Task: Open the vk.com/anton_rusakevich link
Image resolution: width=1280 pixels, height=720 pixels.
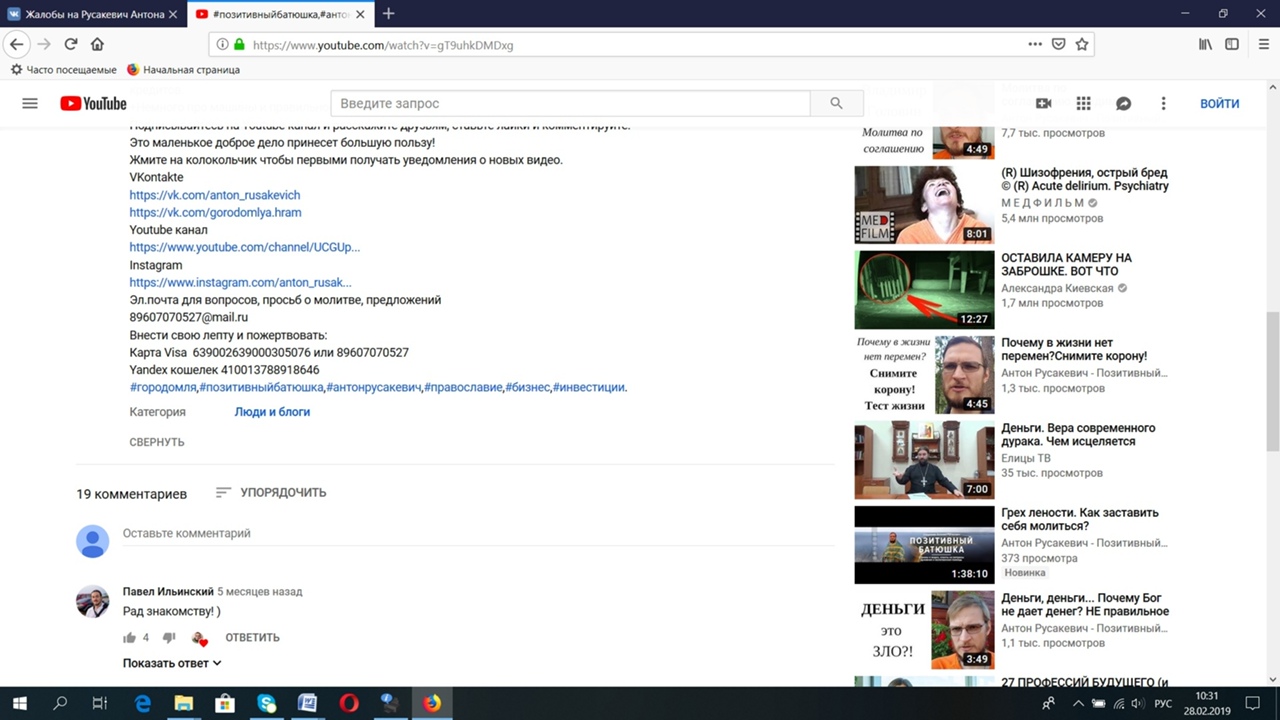Action: (214, 195)
